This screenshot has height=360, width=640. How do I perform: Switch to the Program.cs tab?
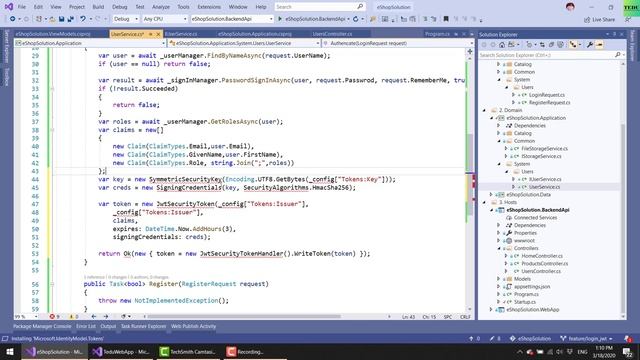point(437,34)
